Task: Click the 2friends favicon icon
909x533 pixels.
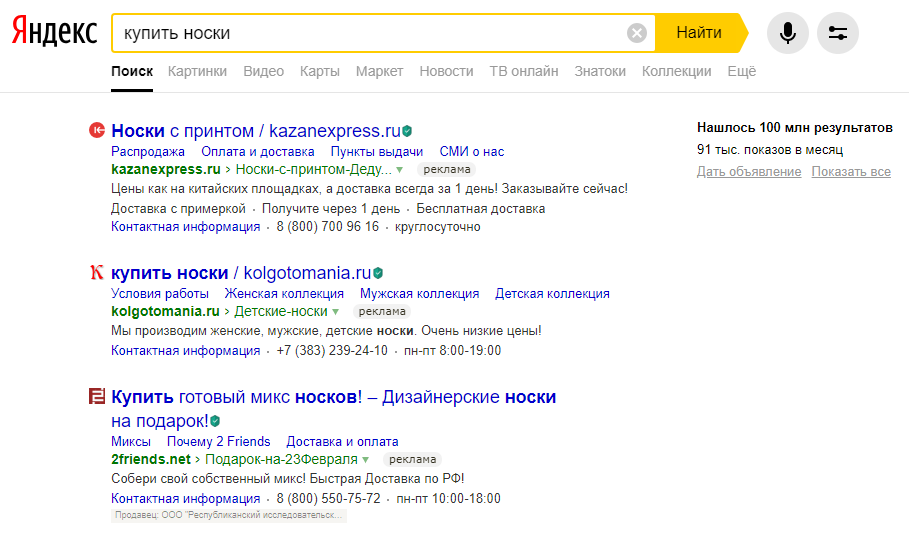Action: pyautogui.click(x=97, y=396)
